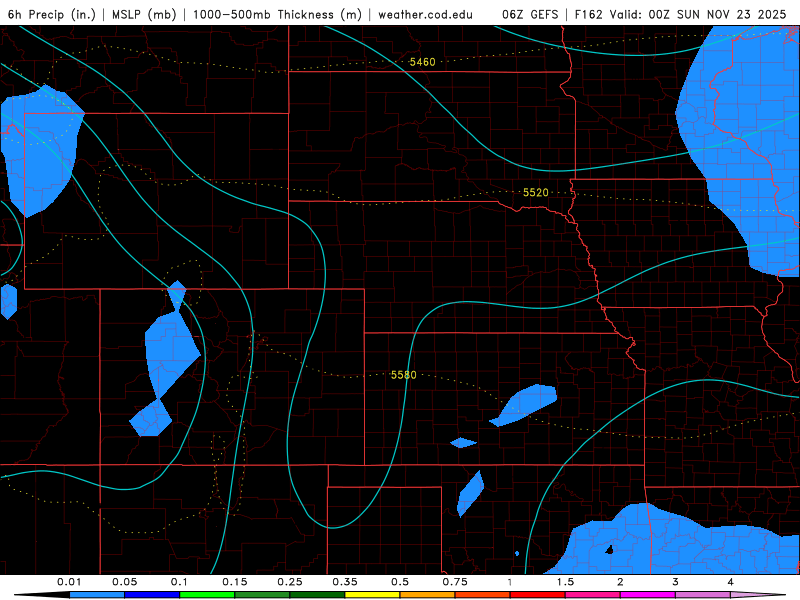Click the bright green 0.1–0.15 color bar segment
Image resolution: width=800 pixels, height=600 pixels.
pyautogui.click(x=207, y=595)
